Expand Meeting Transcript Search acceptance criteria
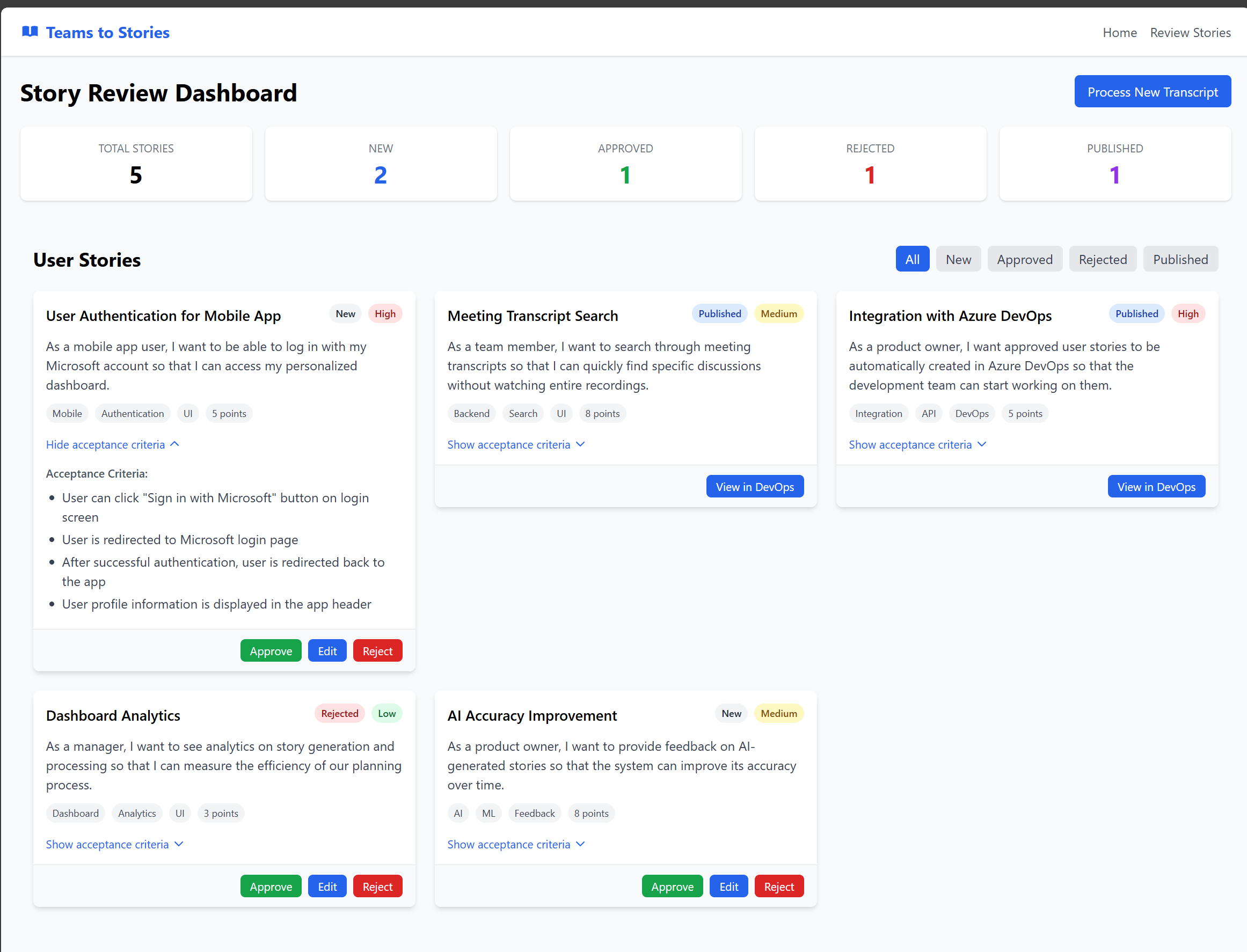Screen dimensions: 1247x952 tap(515, 445)
